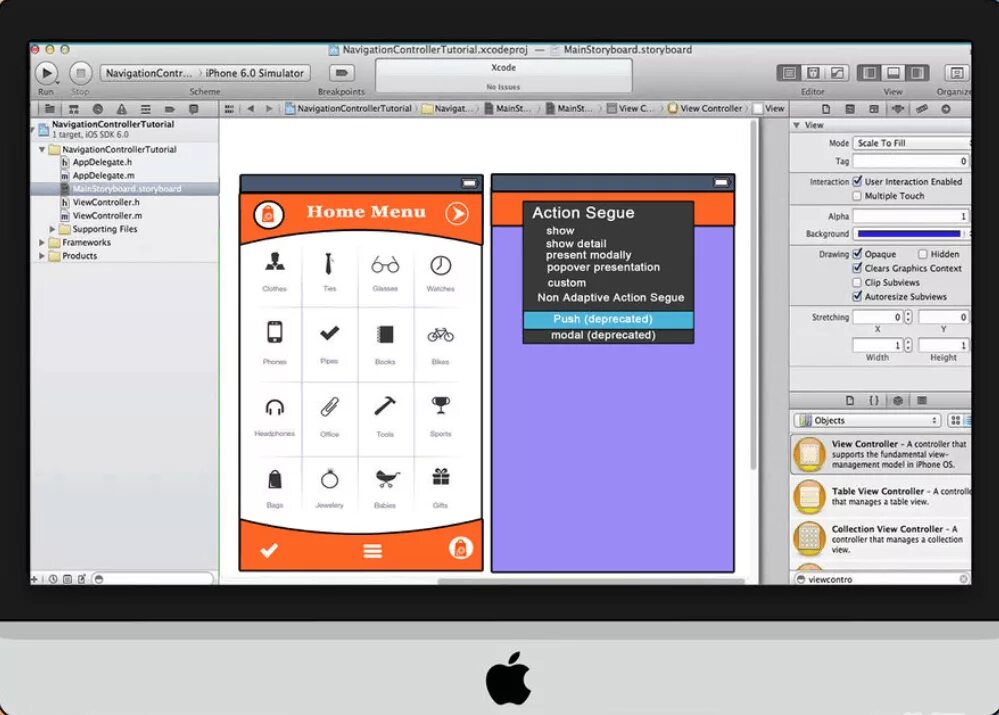Viewport: 999px width, 715px height.
Task: Go back with jump bar left arrow
Action: tap(251, 109)
